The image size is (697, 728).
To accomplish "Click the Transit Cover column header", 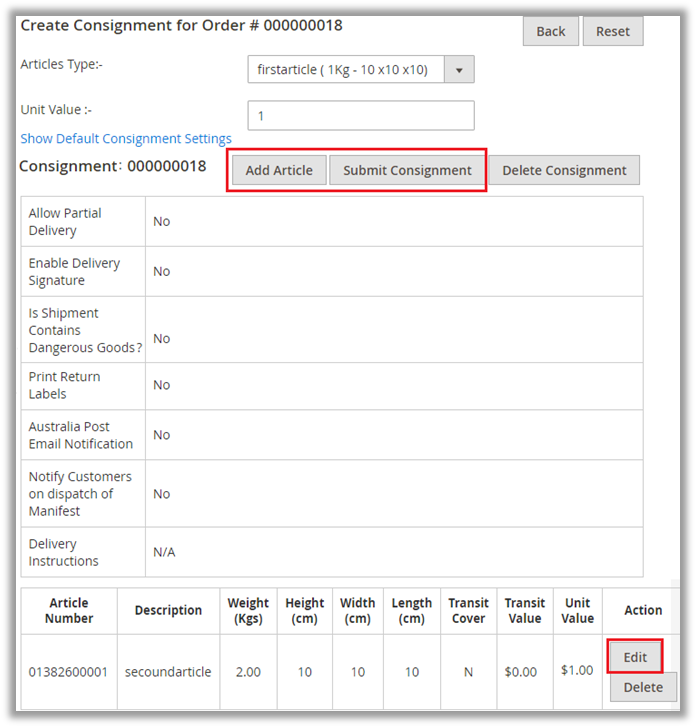I will pos(468,610).
